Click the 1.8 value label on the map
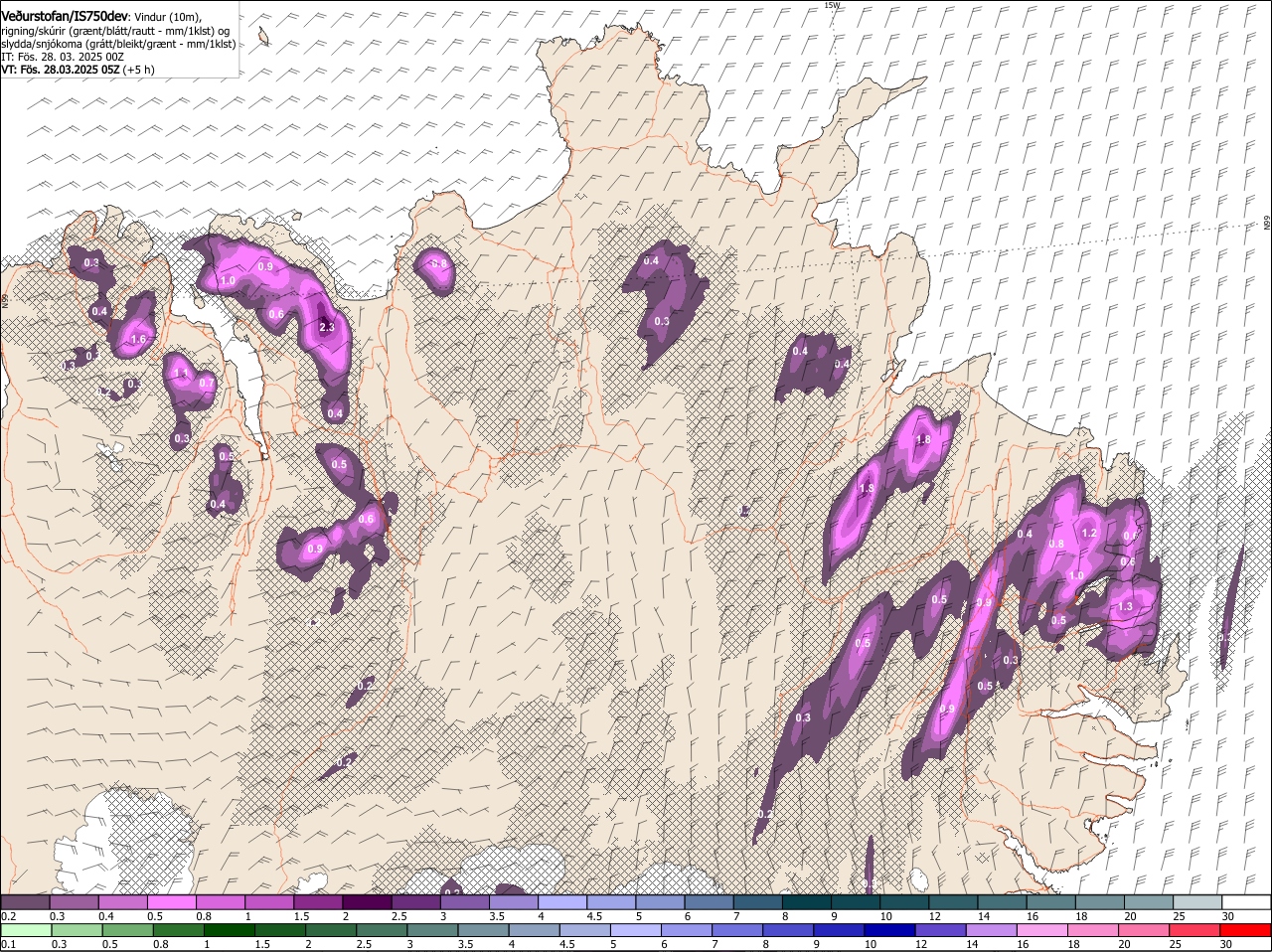1272x952 pixels. coord(922,440)
